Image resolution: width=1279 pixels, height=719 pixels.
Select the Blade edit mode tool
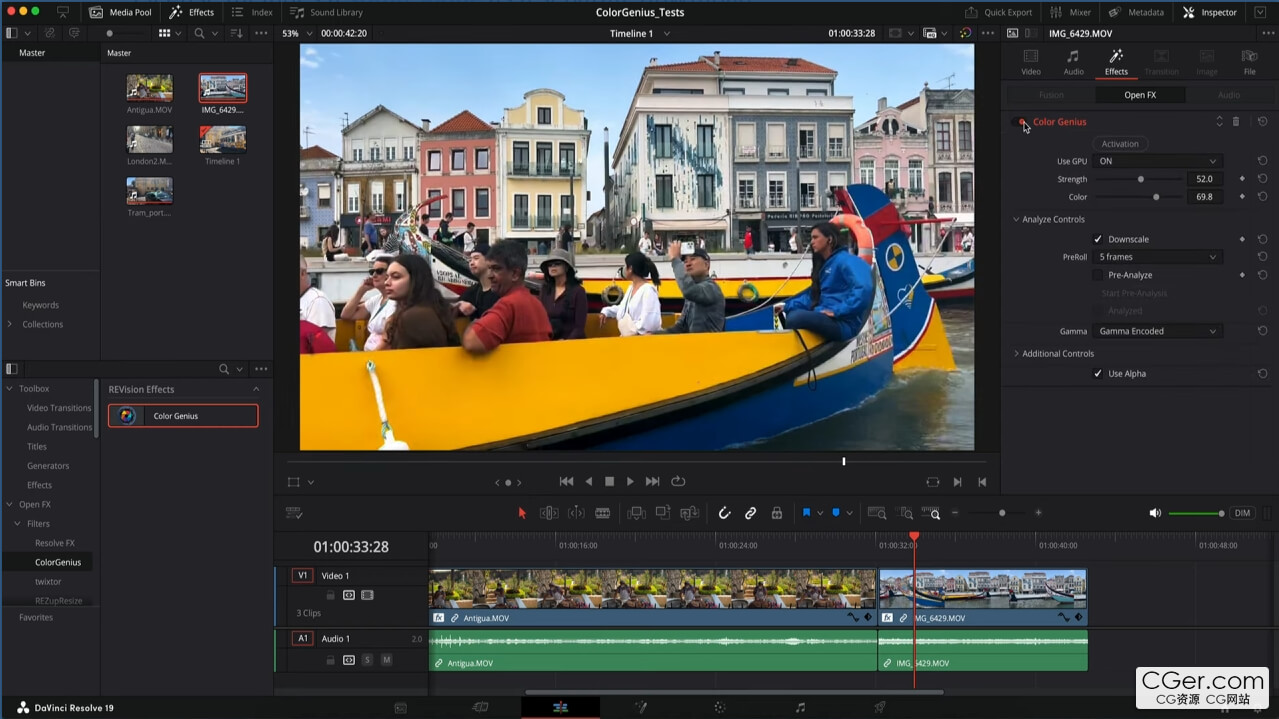click(602, 513)
